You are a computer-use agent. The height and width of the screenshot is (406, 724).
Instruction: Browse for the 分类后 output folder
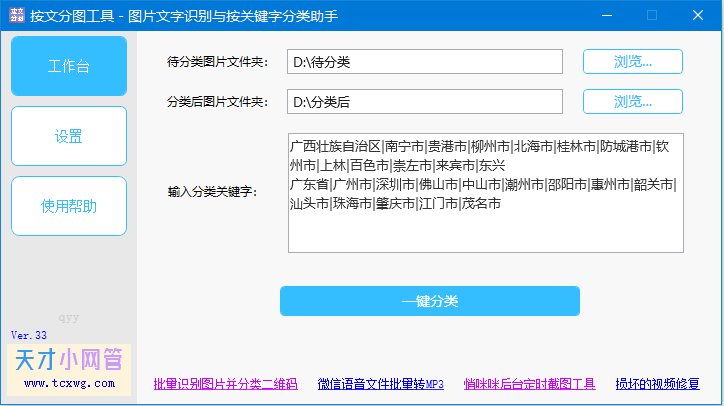(x=632, y=102)
